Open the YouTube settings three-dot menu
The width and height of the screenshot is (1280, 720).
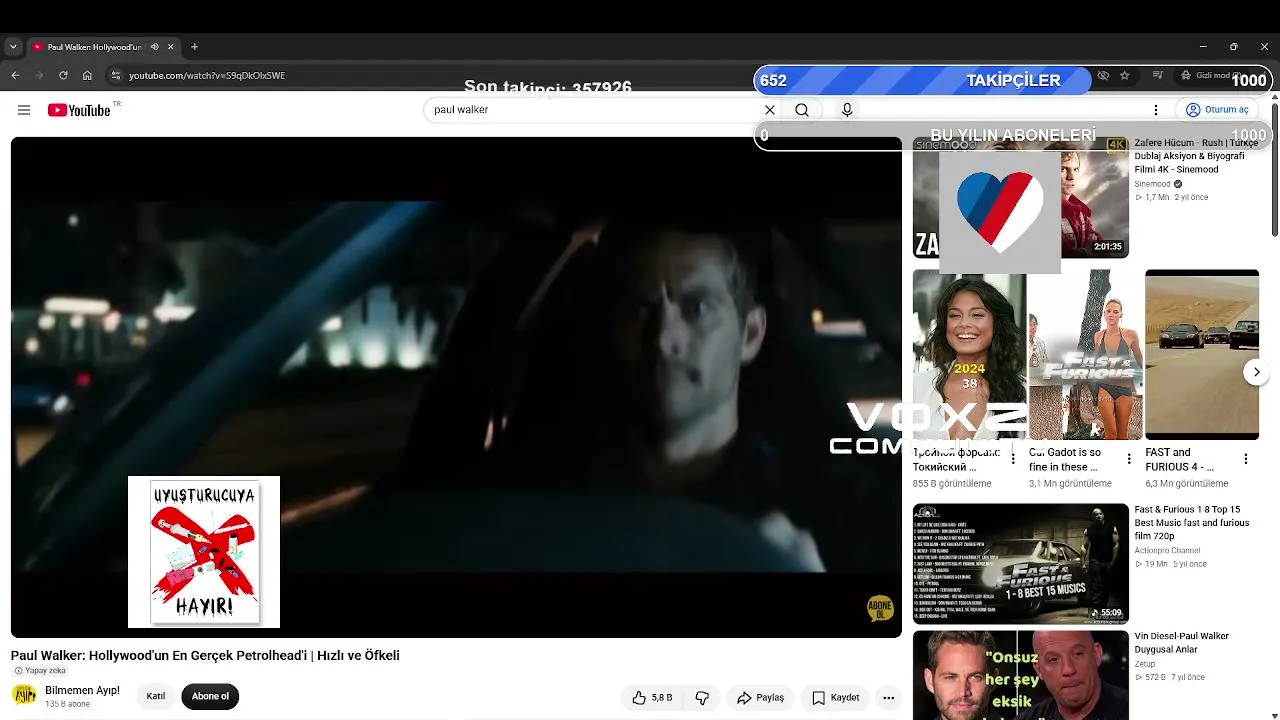[x=1156, y=110]
